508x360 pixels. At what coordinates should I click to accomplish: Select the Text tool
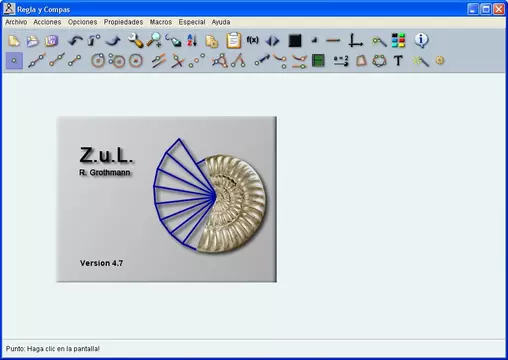click(398, 61)
